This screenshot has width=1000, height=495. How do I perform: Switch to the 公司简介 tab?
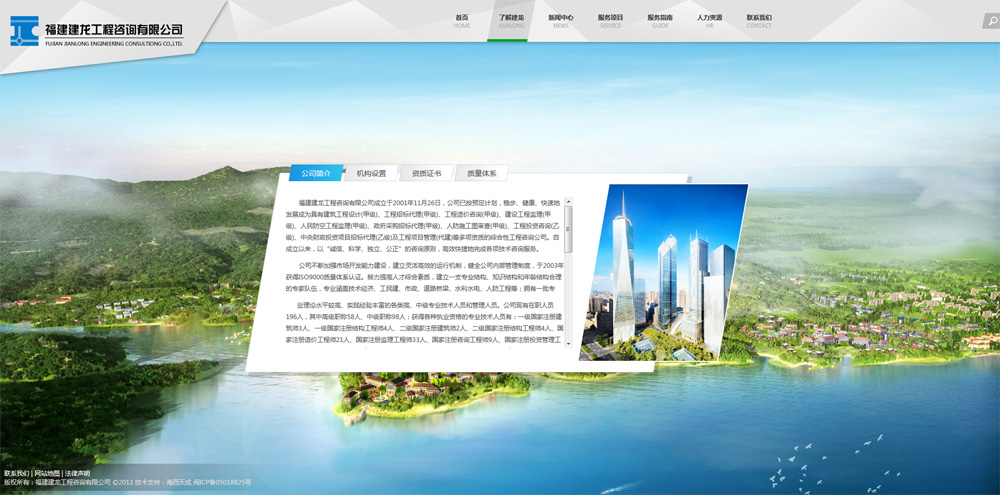point(316,173)
